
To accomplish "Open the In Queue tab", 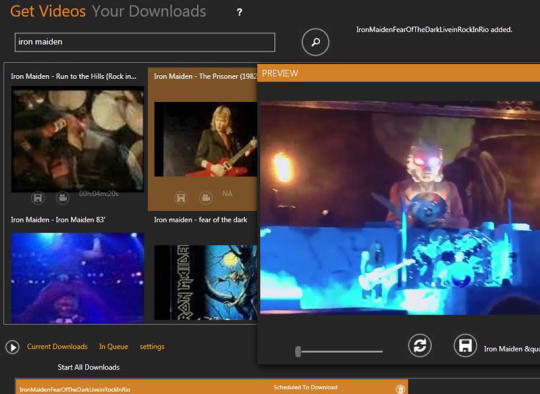I will (113, 346).
